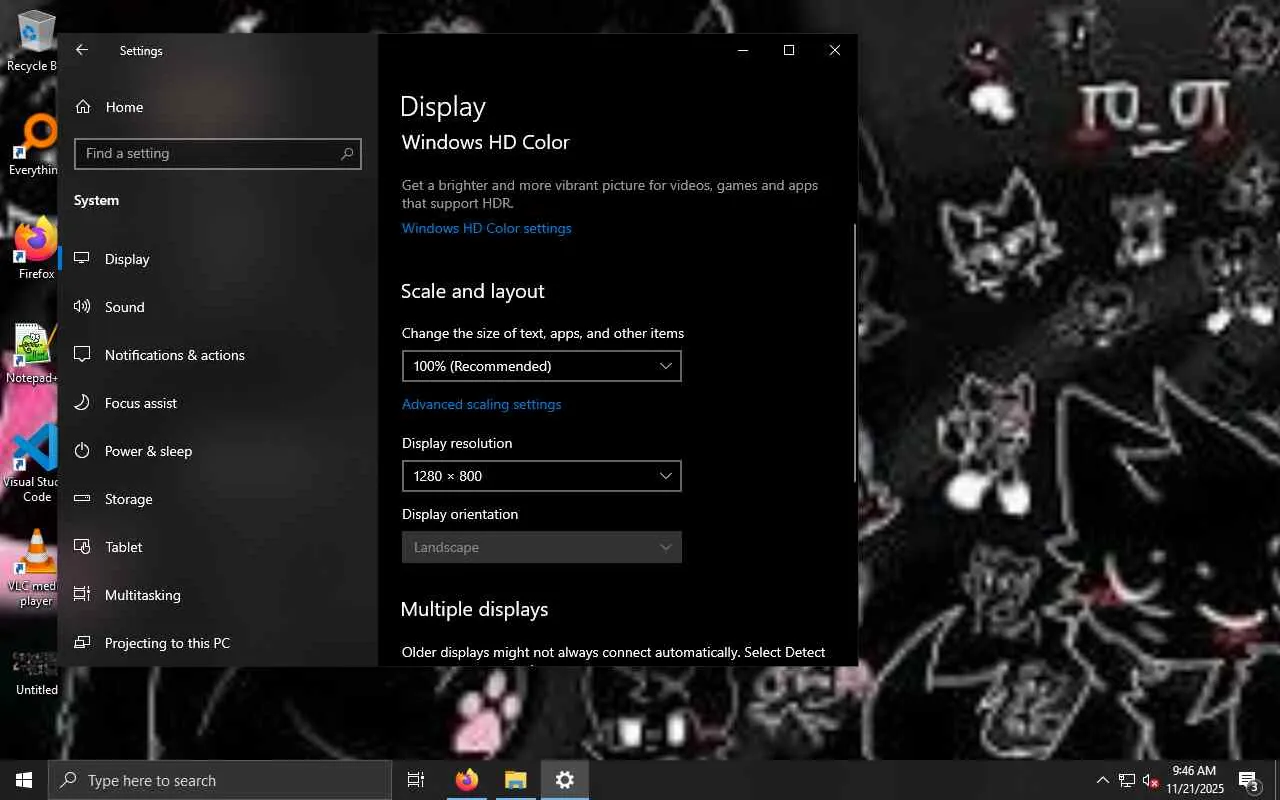Click the "Scale and layout" heading
The image size is (1280, 800).
click(x=473, y=291)
